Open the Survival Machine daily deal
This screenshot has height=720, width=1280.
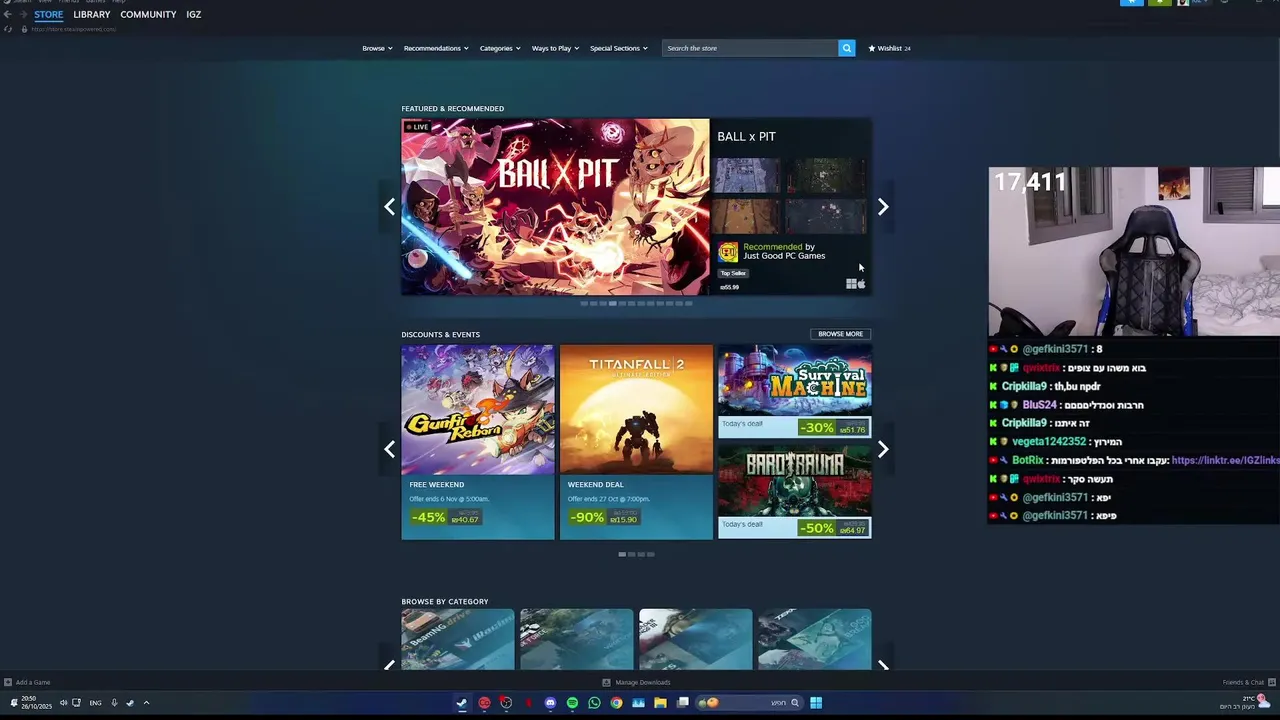[794, 392]
